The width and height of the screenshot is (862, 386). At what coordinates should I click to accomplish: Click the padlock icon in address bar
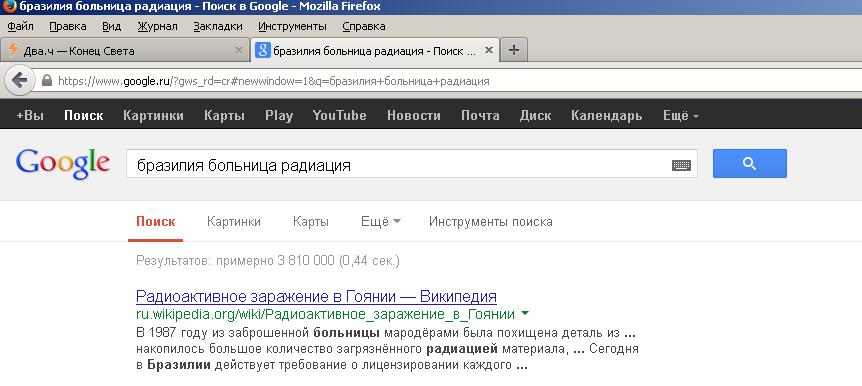47,81
